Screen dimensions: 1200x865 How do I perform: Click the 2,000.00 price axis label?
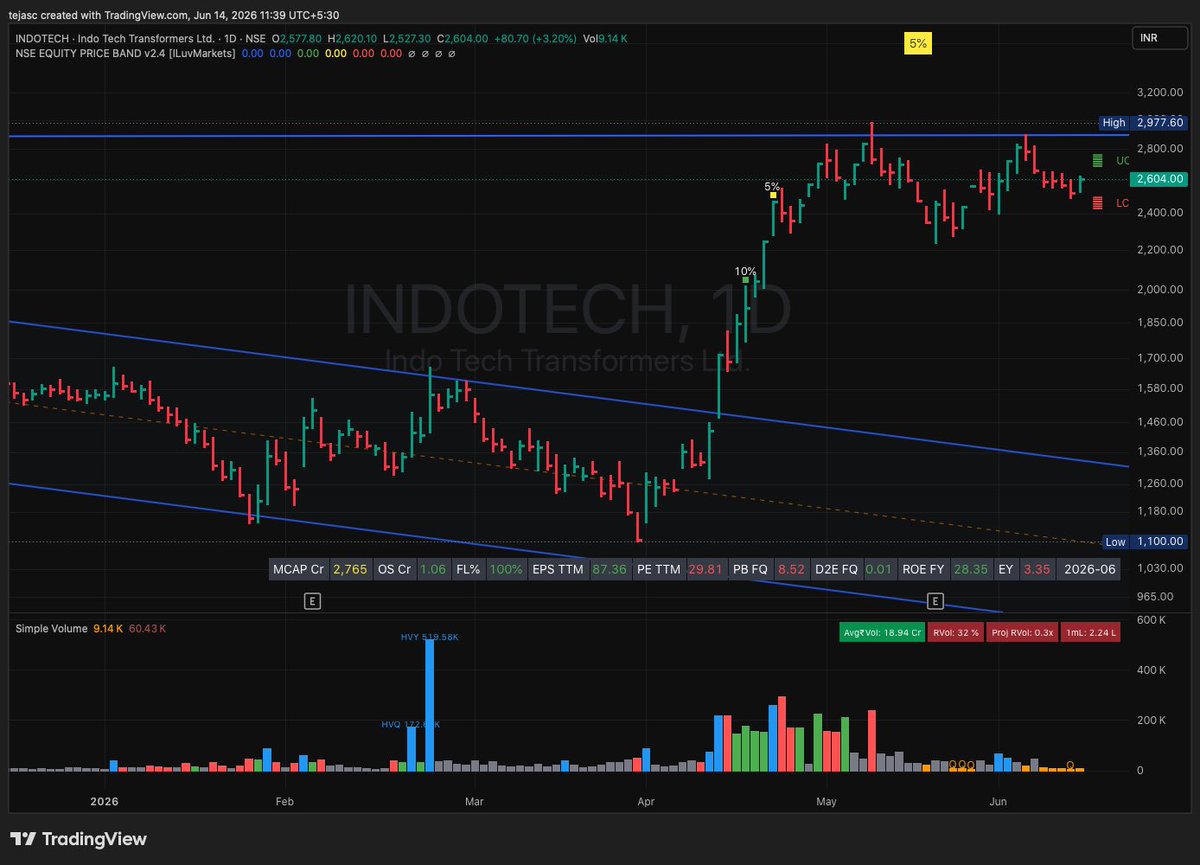(1160, 289)
